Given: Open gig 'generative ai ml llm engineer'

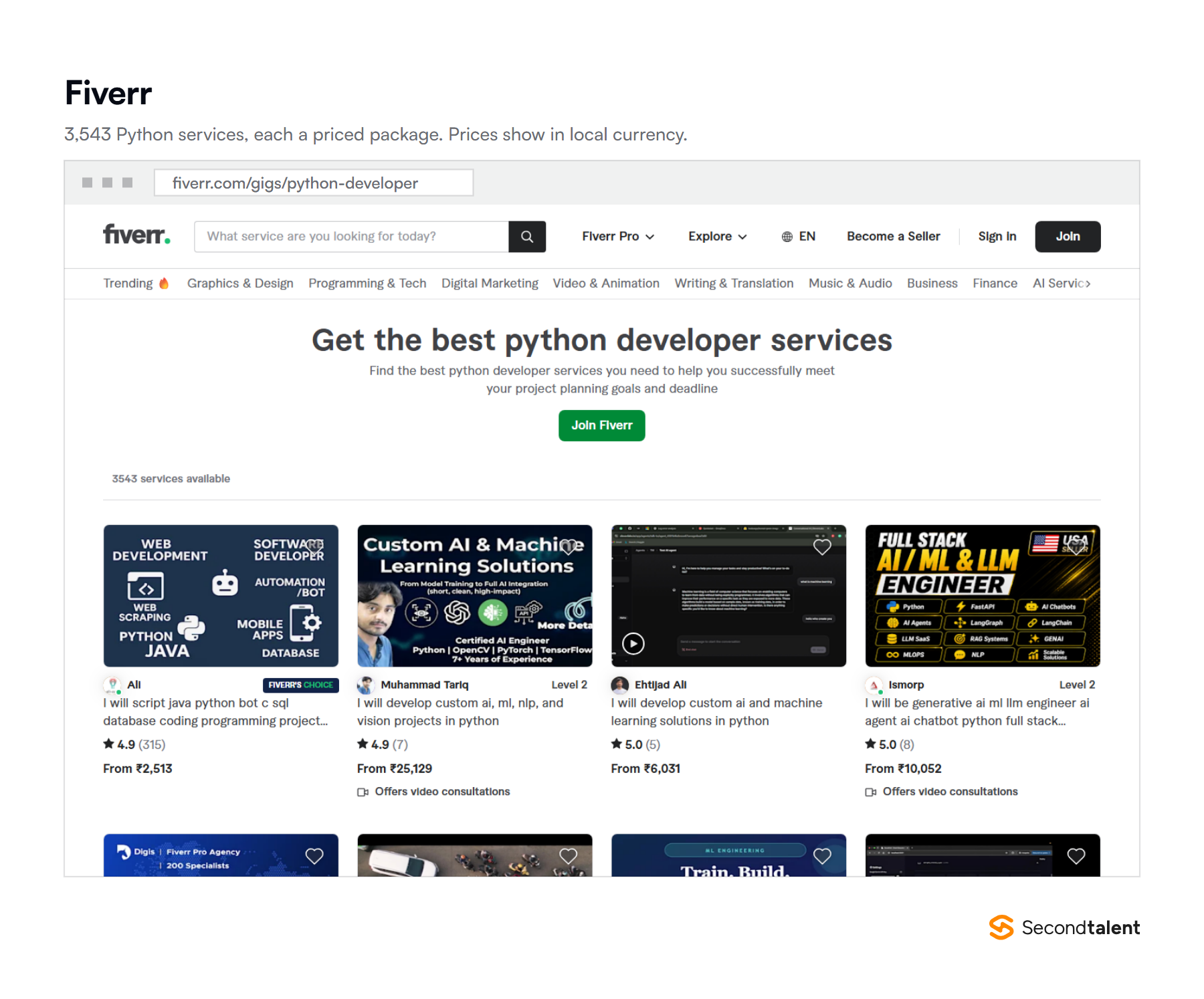Looking at the screenshot, I should point(977,712).
